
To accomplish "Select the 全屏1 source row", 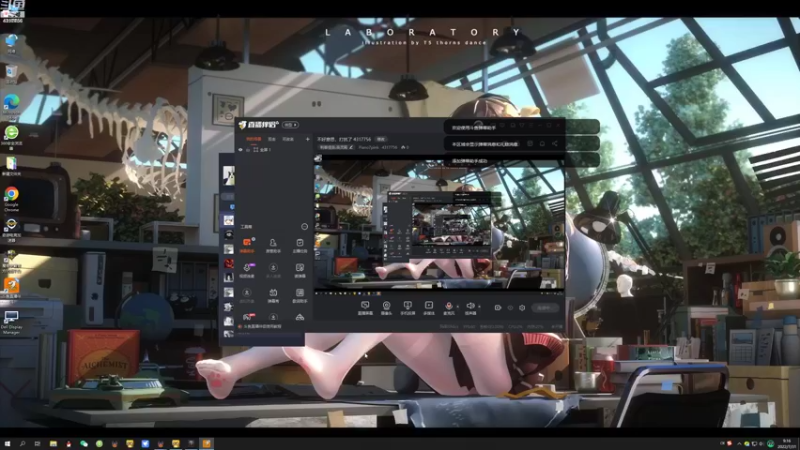I will (274, 150).
